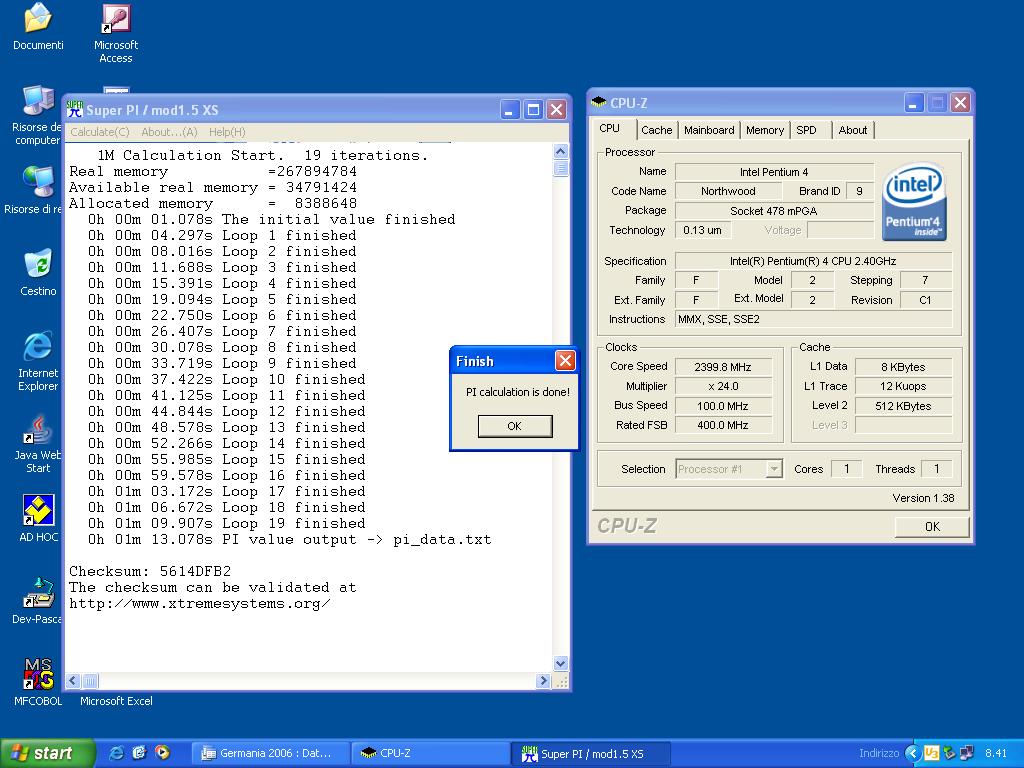Image resolution: width=1024 pixels, height=768 pixels.
Task: Expand hidden tray icons arrow
Action: click(x=913, y=753)
